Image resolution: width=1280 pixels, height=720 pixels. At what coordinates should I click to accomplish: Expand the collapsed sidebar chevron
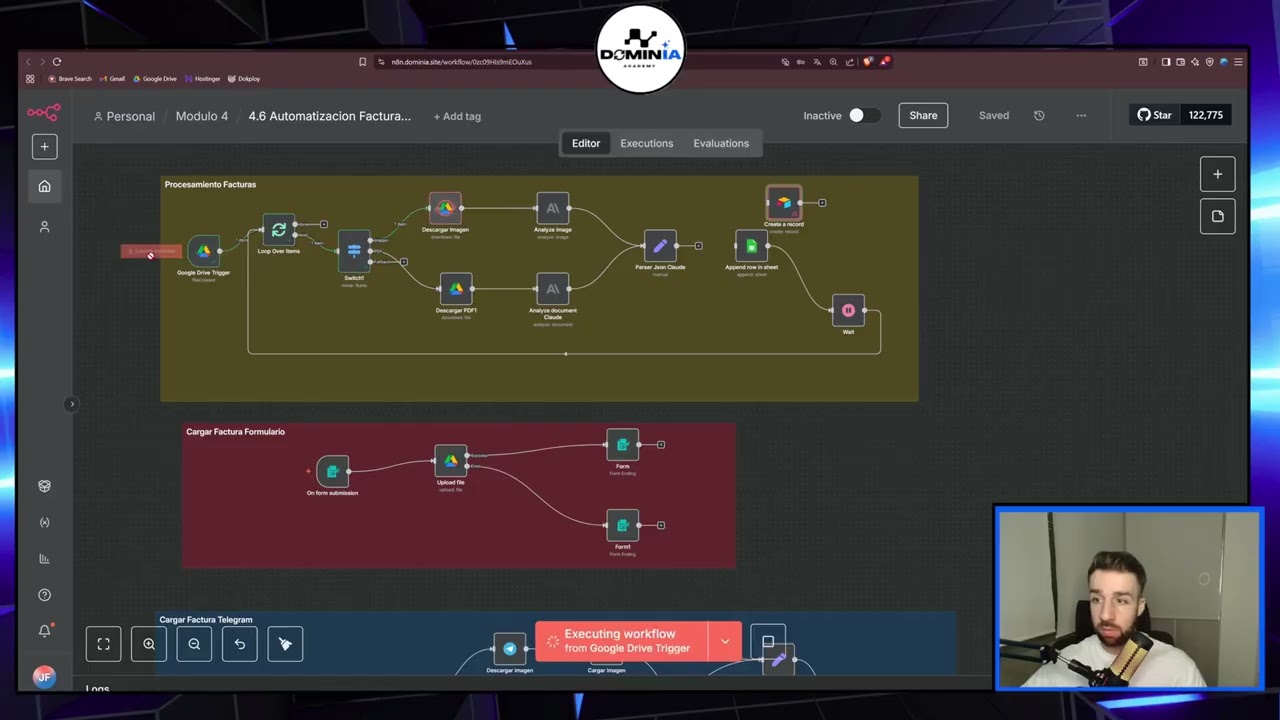pyautogui.click(x=72, y=404)
